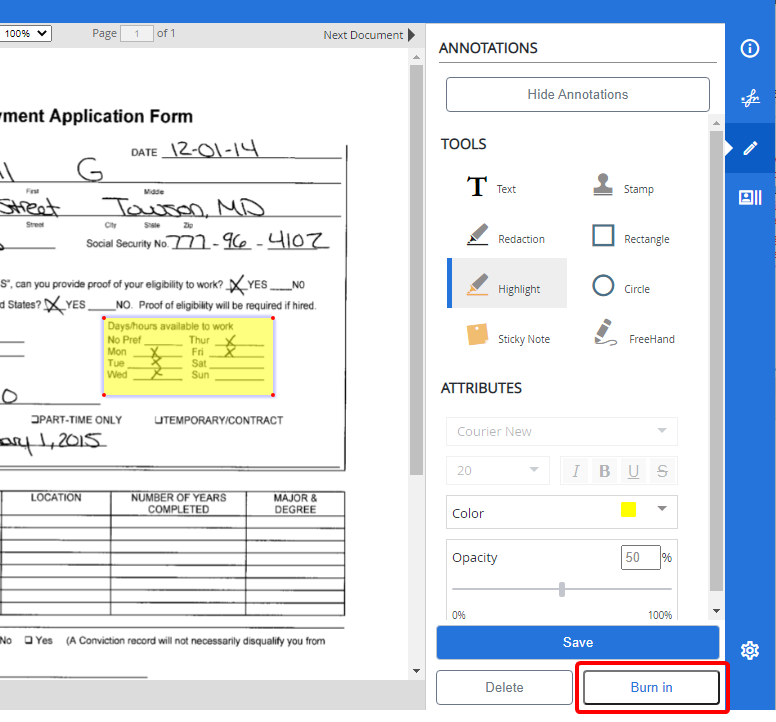Expand the Color dropdown
Screen dimensions: 776x722
pos(661,510)
